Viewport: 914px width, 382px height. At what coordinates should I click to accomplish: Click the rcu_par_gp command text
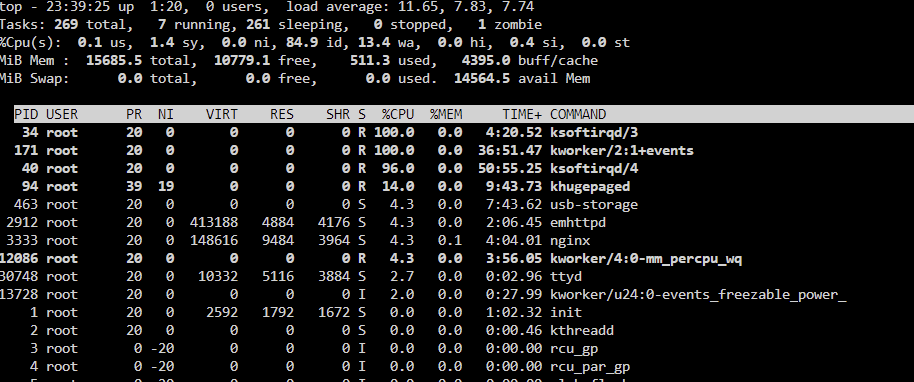590,367
